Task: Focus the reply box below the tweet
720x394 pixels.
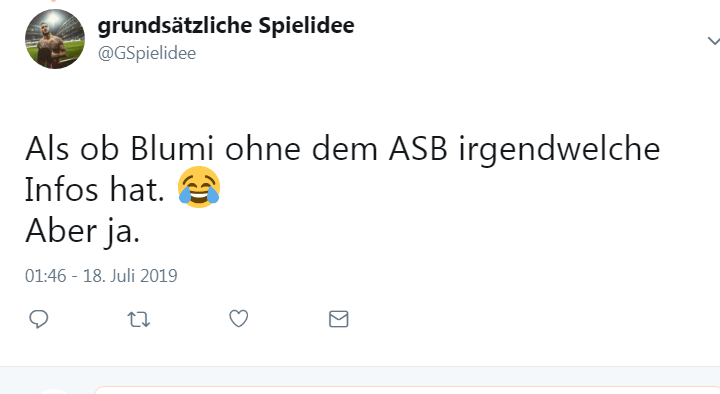Action: (407, 390)
